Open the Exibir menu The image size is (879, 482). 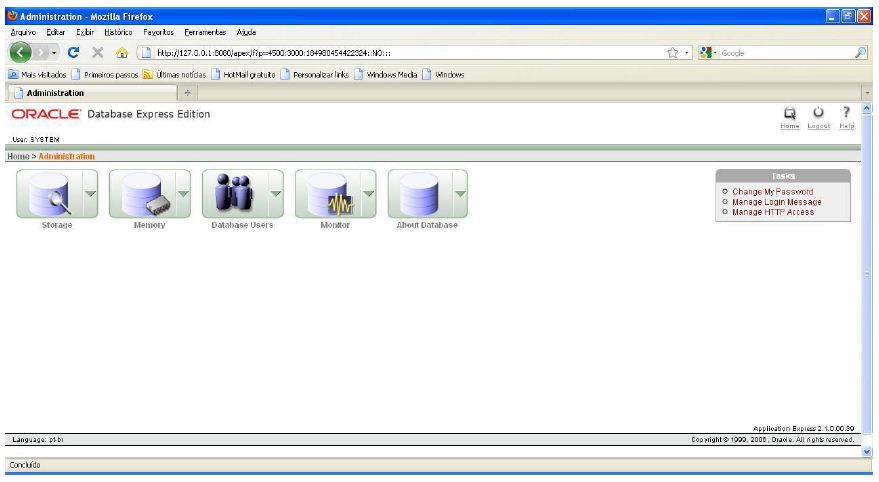(85, 33)
